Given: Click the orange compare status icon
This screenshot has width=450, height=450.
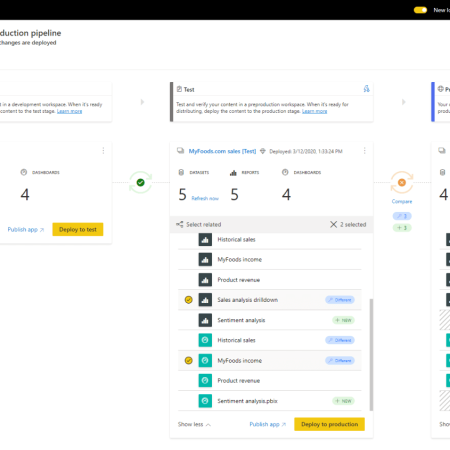Looking at the screenshot, I should (x=402, y=182).
